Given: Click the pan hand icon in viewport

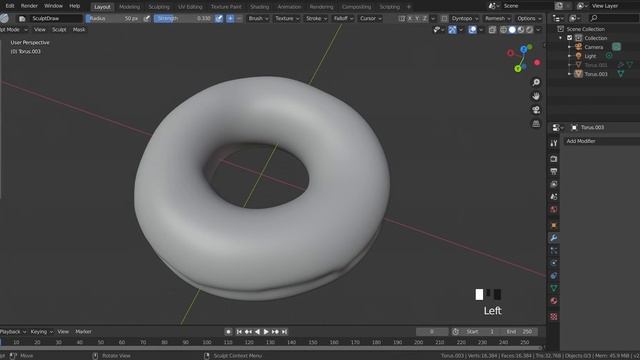Looking at the screenshot, I should pyautogui.click(x=536, y=96).
